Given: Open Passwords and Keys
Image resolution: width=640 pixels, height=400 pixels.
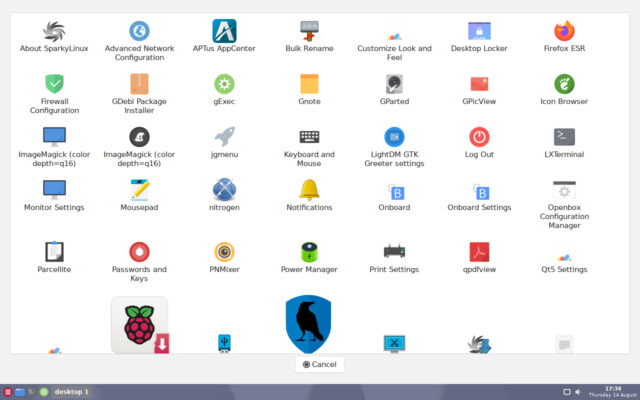Looking at the screenshot, I should click(x=139, y=252).
